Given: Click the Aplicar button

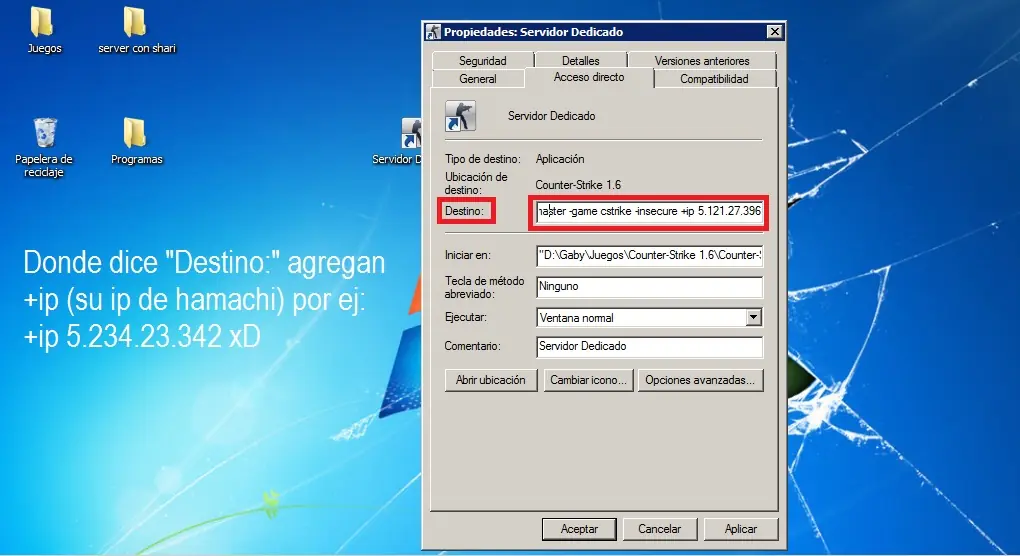Looking at the screenshot, I should pyautogui.click(x=740, y=529).
